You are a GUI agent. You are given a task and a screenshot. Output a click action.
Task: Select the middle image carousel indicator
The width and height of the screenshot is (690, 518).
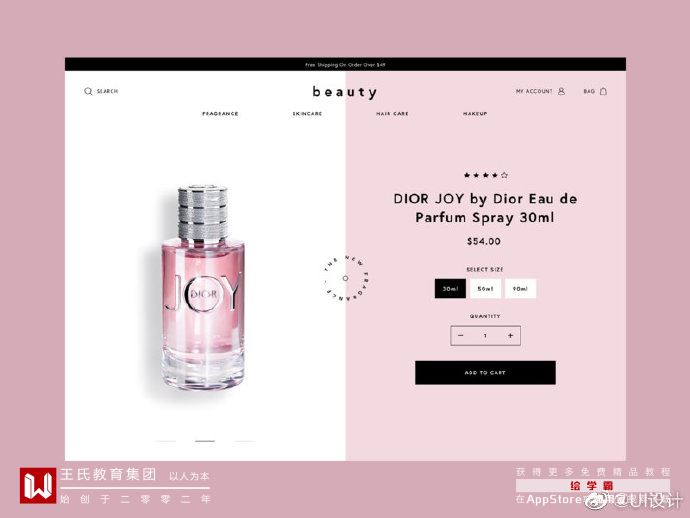205,441
